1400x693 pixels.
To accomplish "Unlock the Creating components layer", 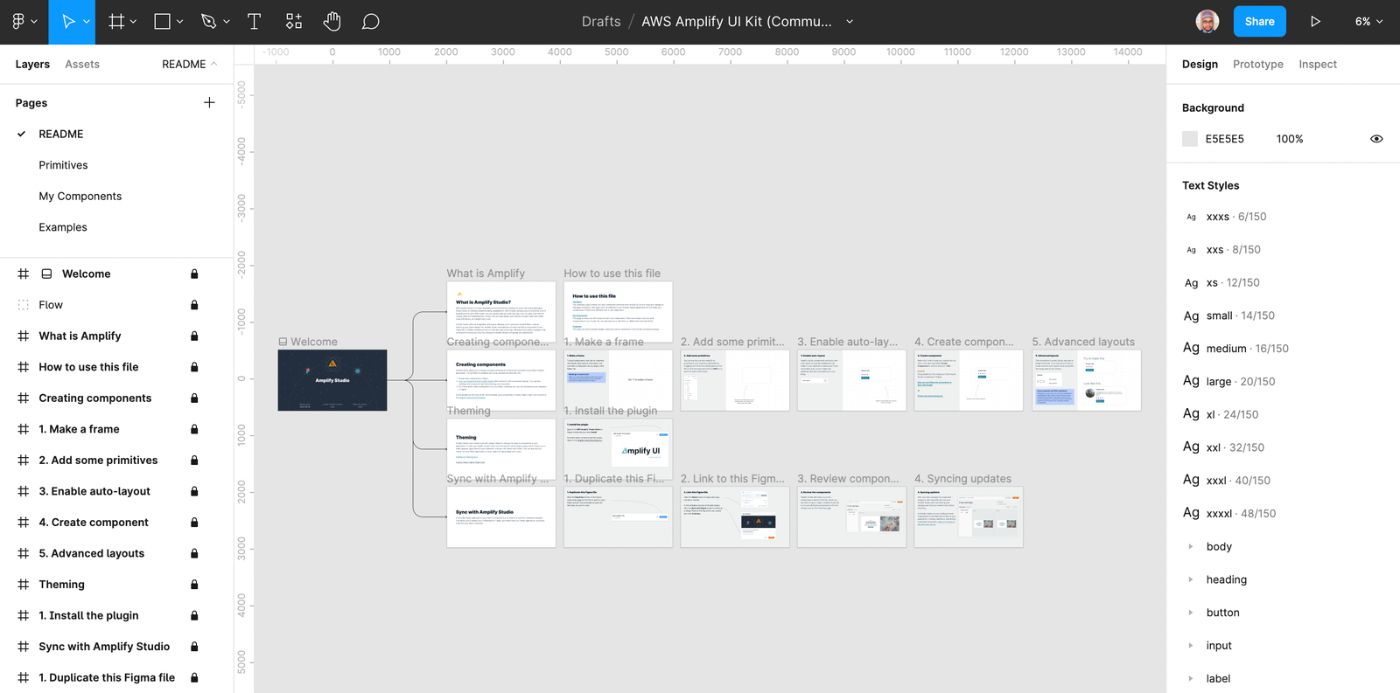I will click(194, 398).
